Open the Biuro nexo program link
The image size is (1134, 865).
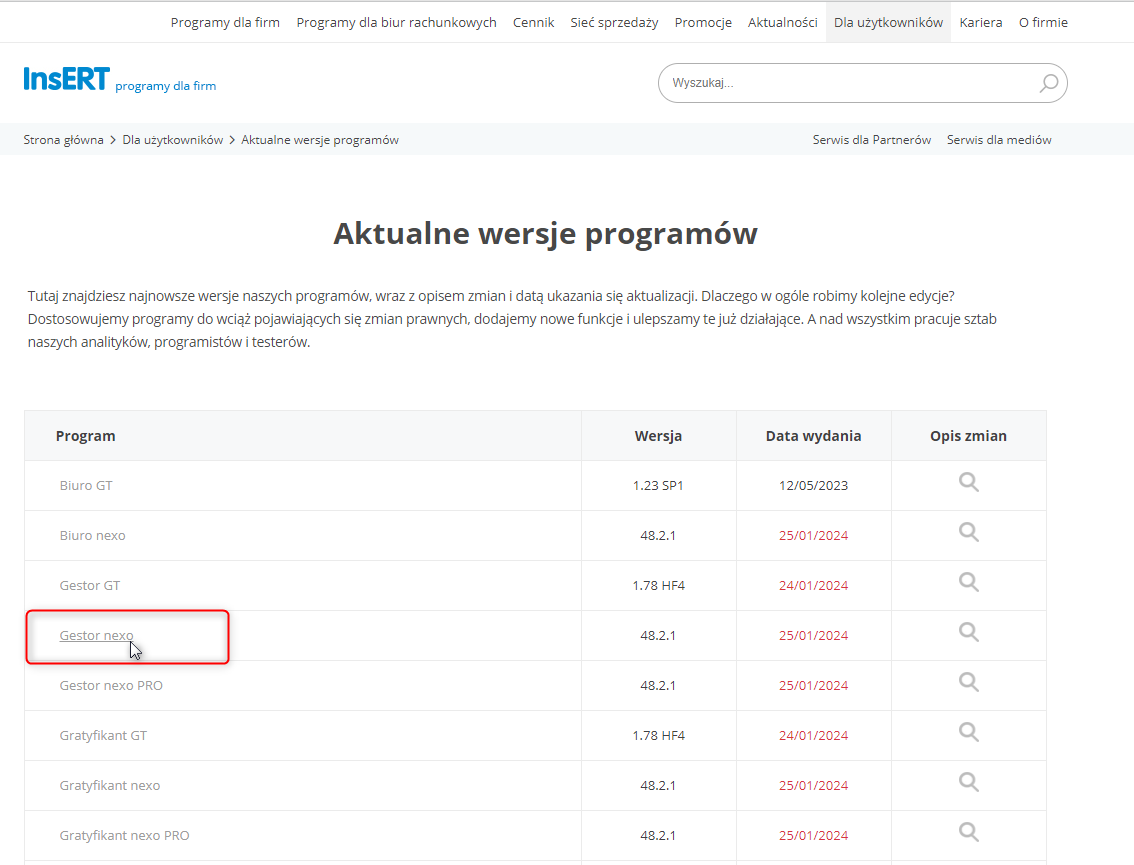click(x=93, y=535)
